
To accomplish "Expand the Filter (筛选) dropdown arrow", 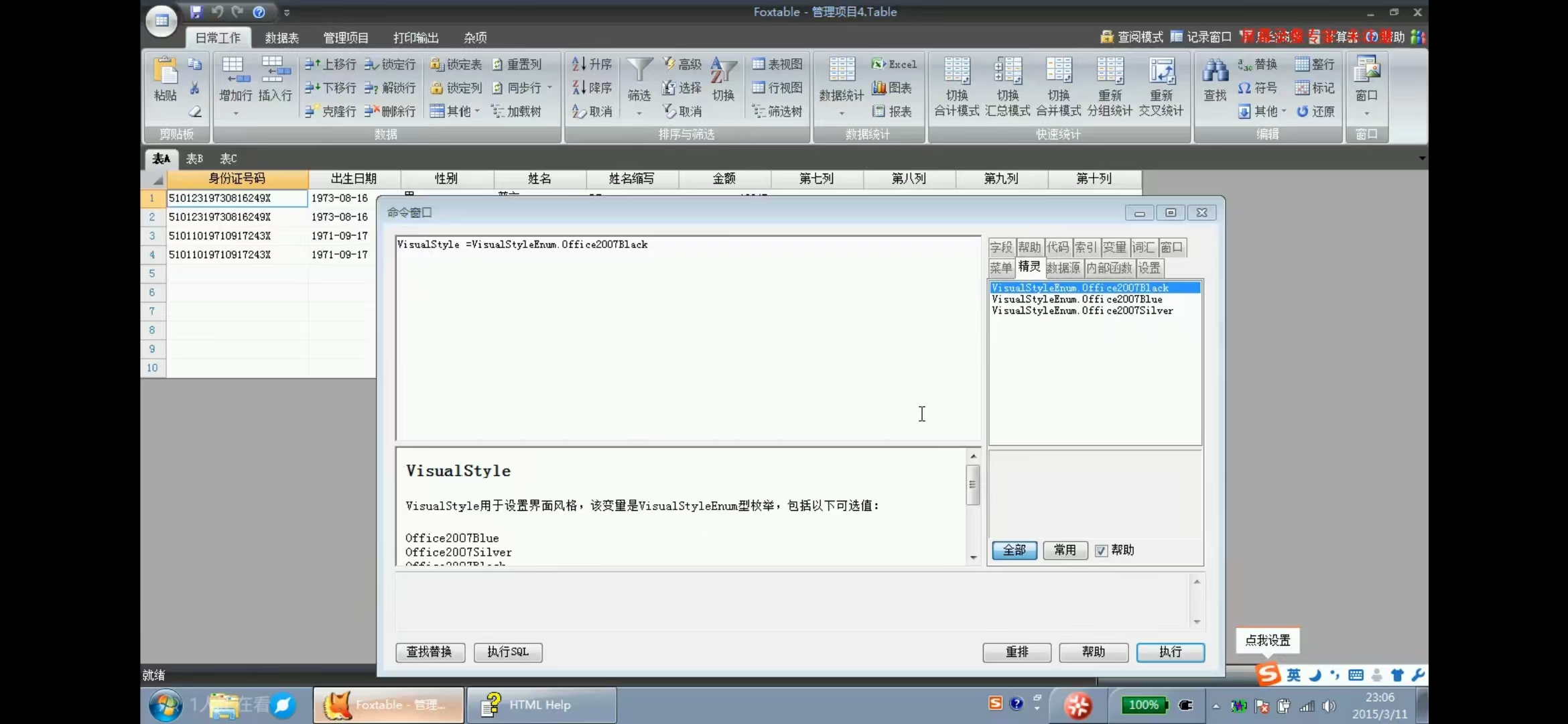I will pos(639,113).
